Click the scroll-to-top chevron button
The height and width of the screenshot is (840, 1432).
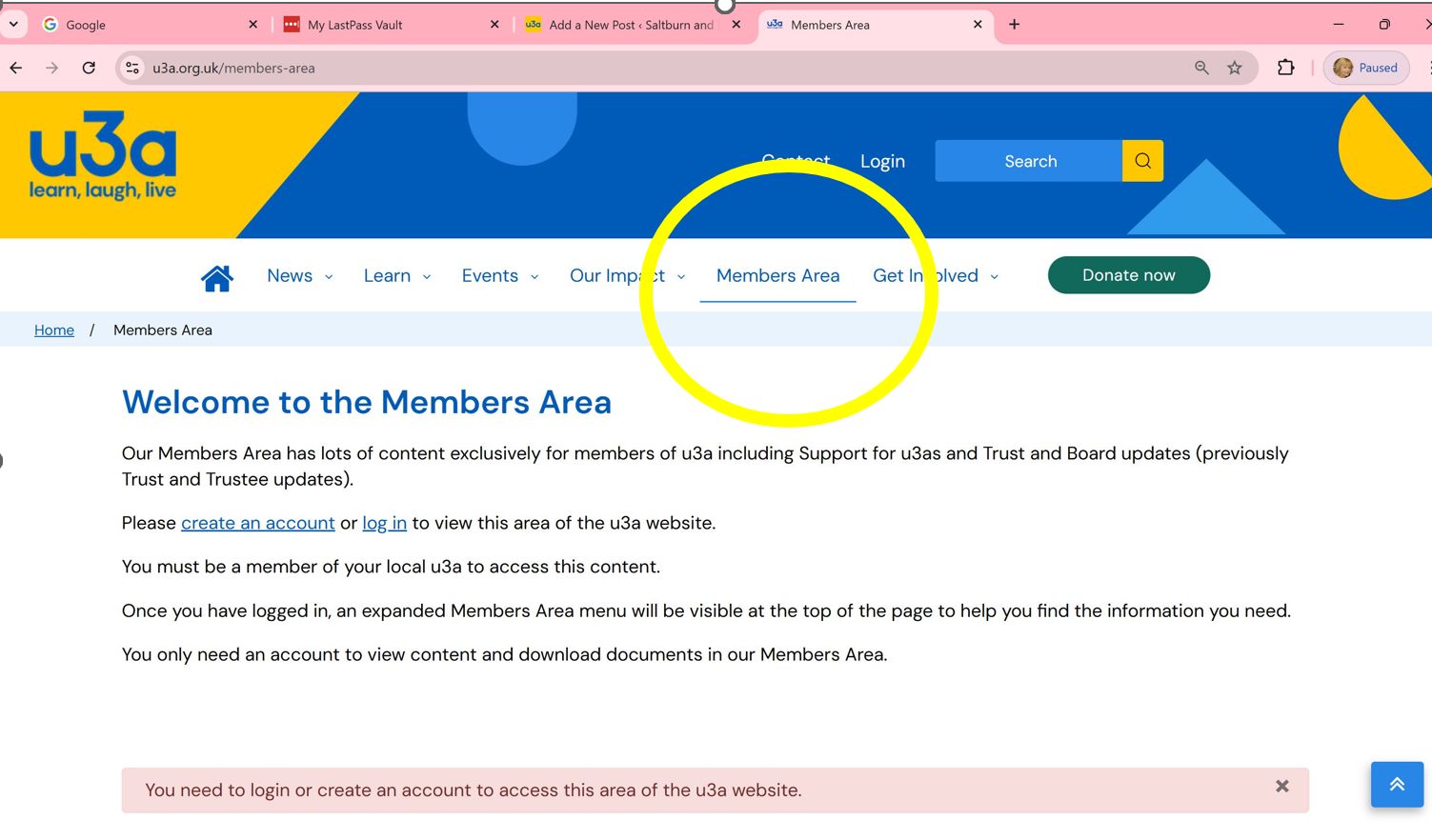click(1397, 784)
